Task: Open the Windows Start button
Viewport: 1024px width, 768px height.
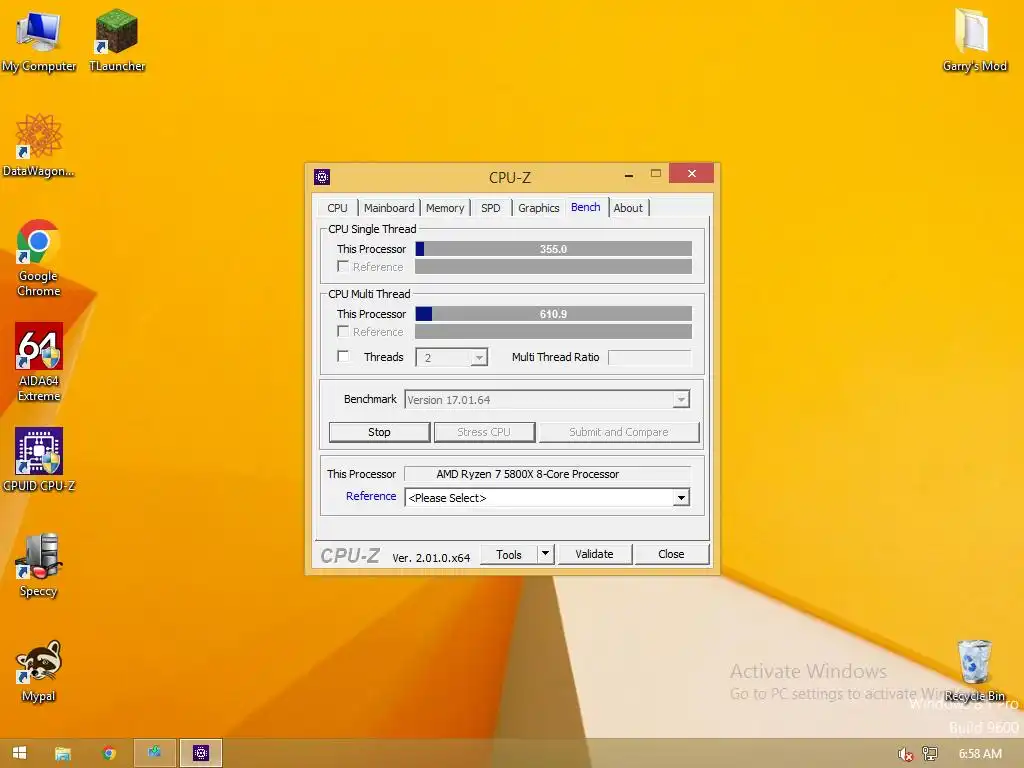Action: coord(20,753)
